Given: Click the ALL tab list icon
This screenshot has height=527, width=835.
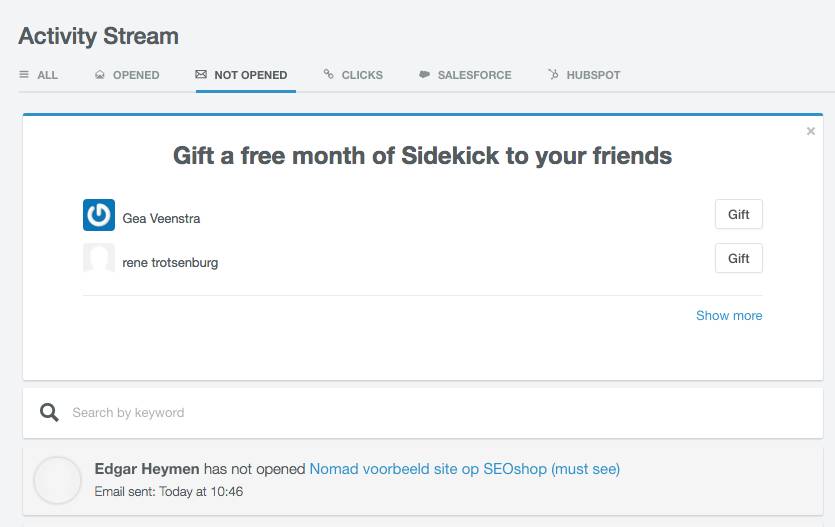Looking at the screenshot, I should pyautogui.click(x=24, y=75).
